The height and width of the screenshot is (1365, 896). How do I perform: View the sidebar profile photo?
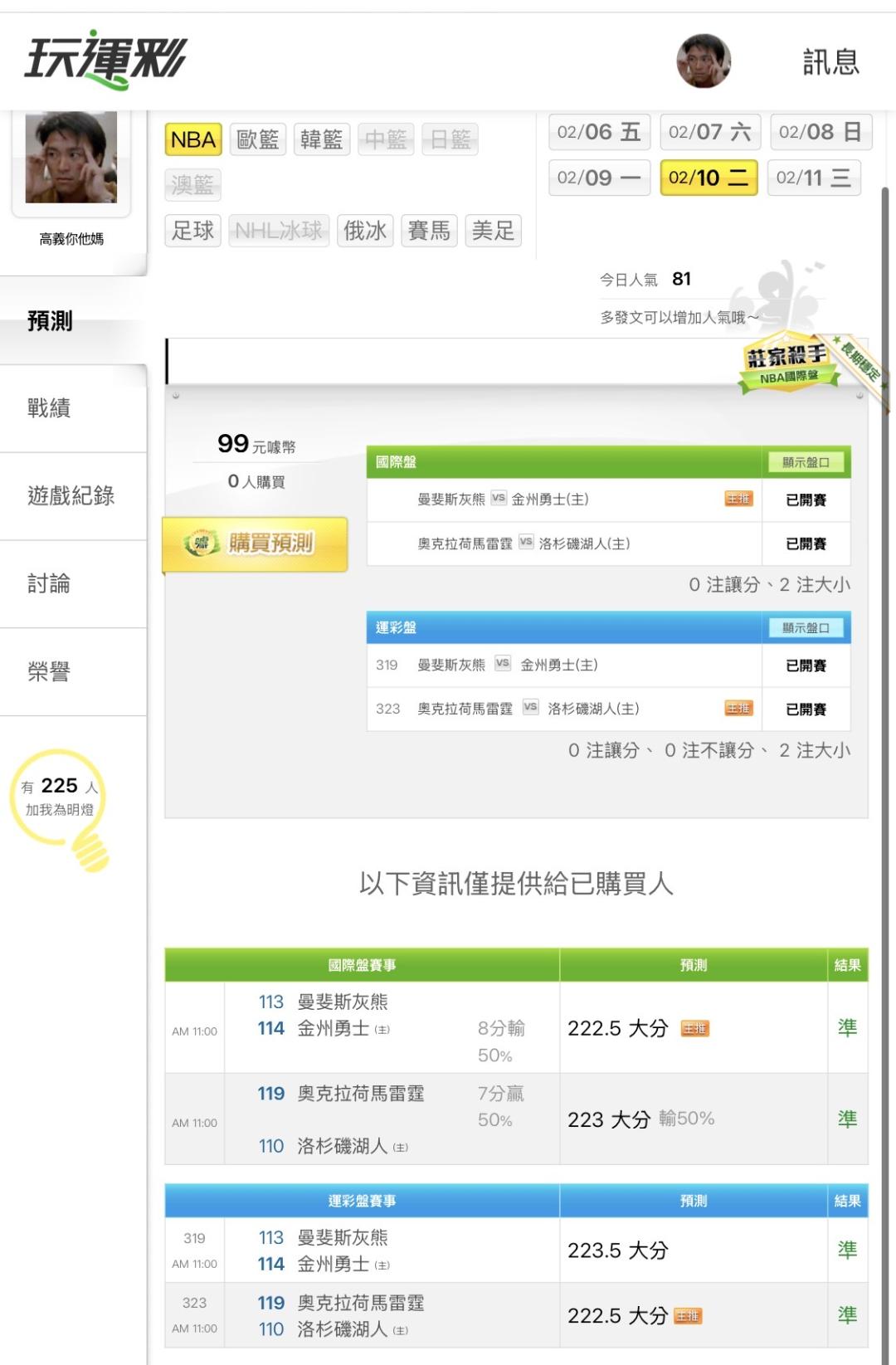[71, 157]
